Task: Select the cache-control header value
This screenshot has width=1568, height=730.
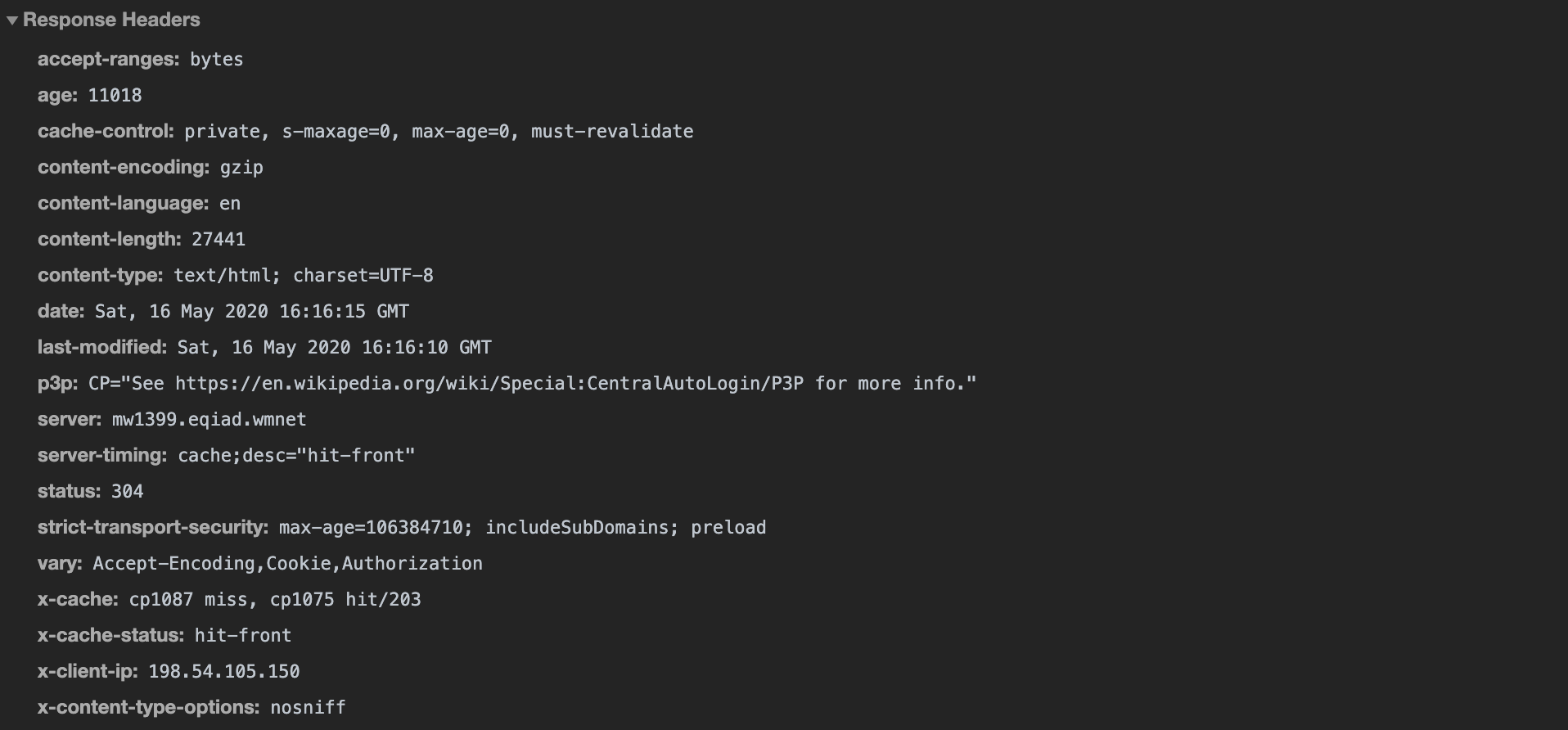Action: 439,132
